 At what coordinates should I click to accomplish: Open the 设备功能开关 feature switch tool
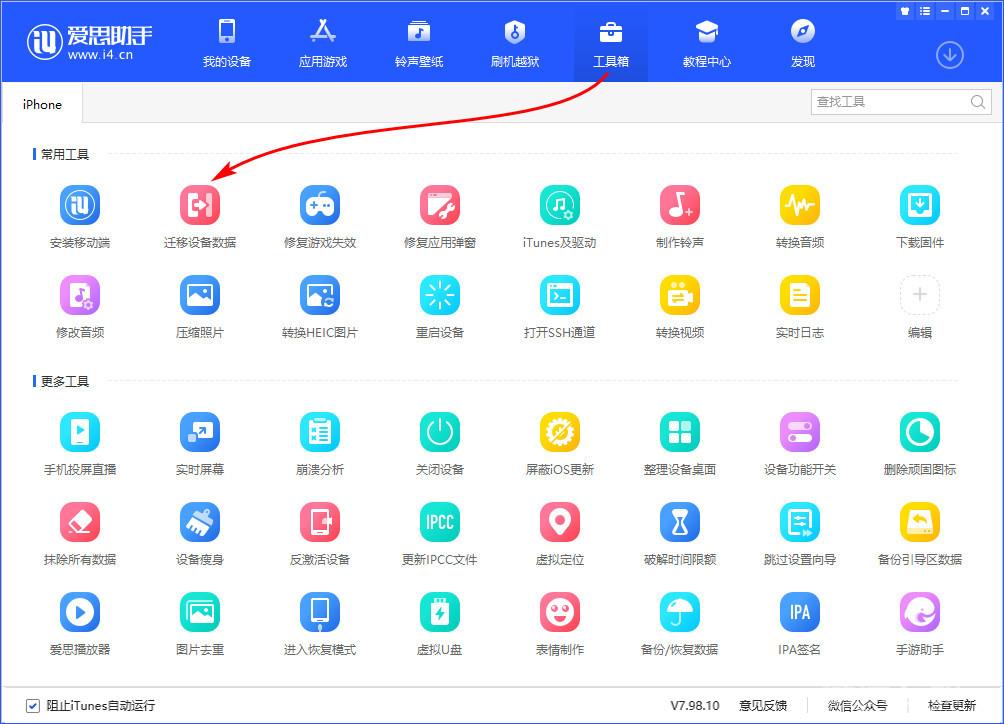coord(800,430)
